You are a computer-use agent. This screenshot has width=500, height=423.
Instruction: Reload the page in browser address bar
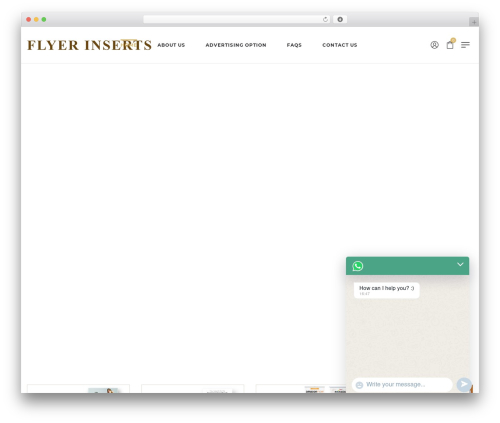[325, 19]
